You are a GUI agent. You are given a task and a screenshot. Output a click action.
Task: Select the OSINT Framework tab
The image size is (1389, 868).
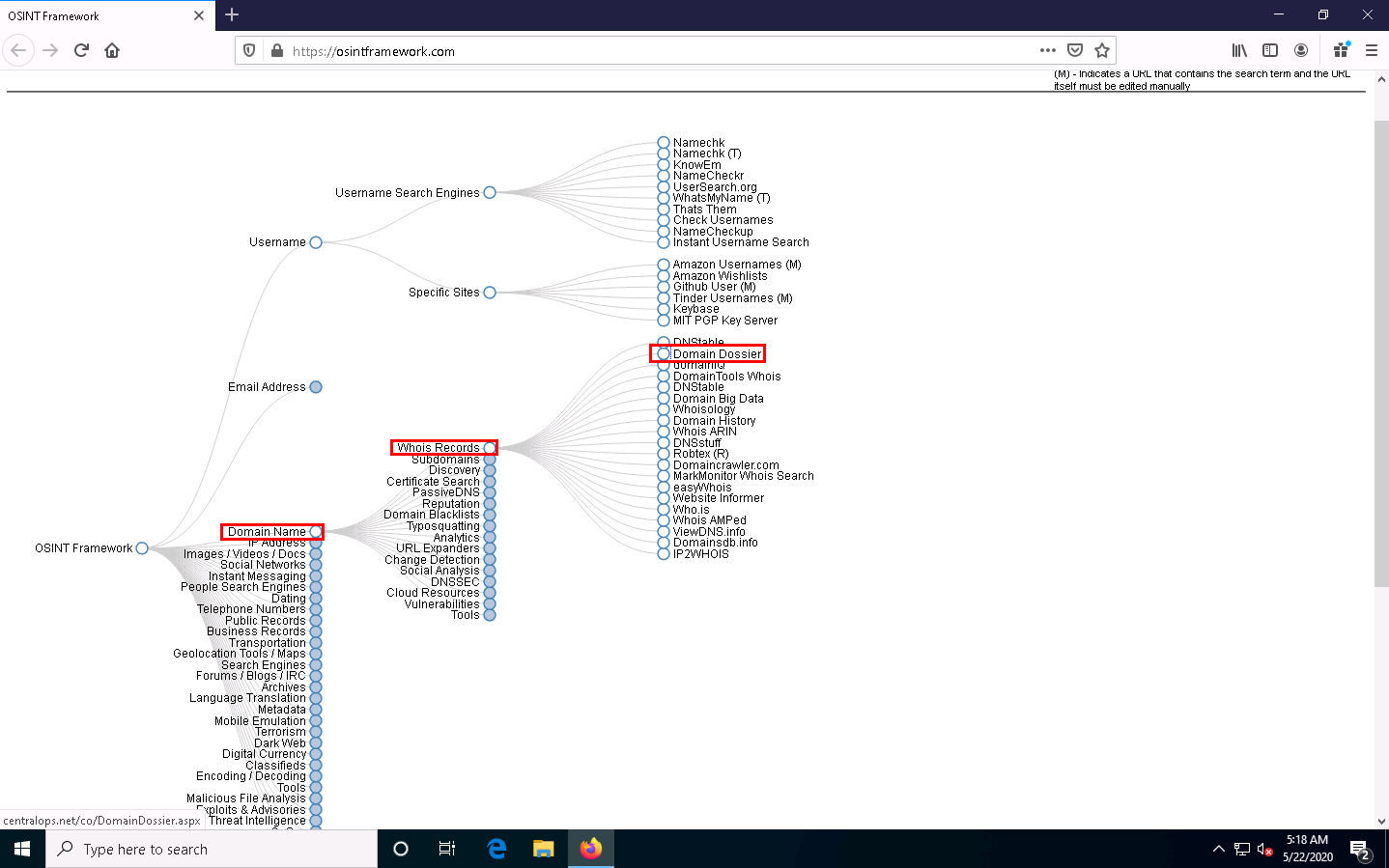coord(107,15)
